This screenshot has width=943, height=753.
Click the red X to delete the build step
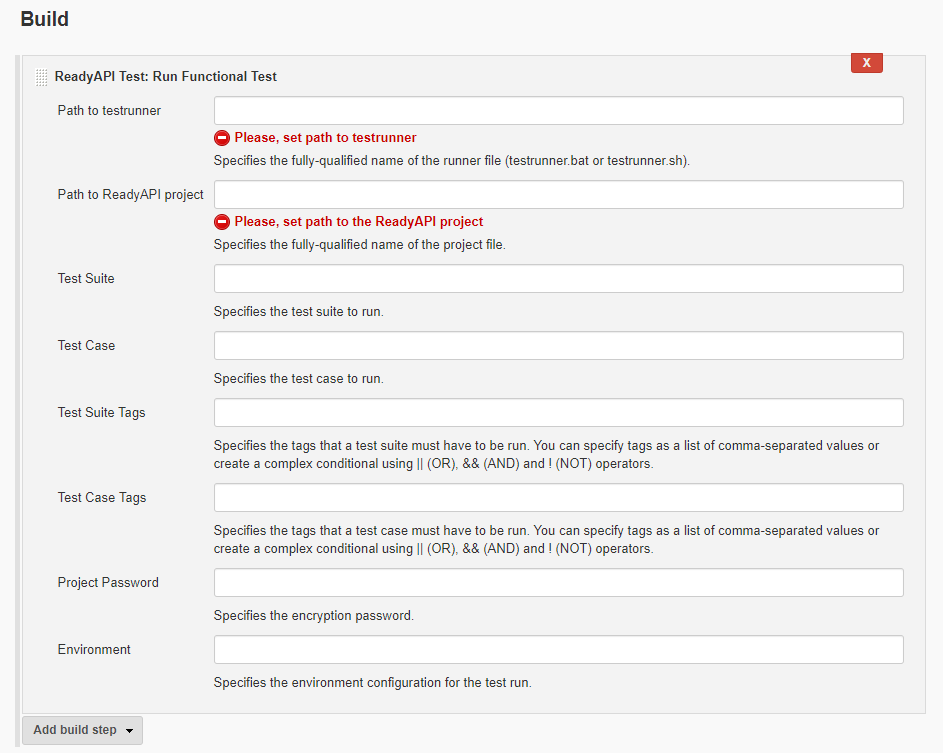[866, 62]
